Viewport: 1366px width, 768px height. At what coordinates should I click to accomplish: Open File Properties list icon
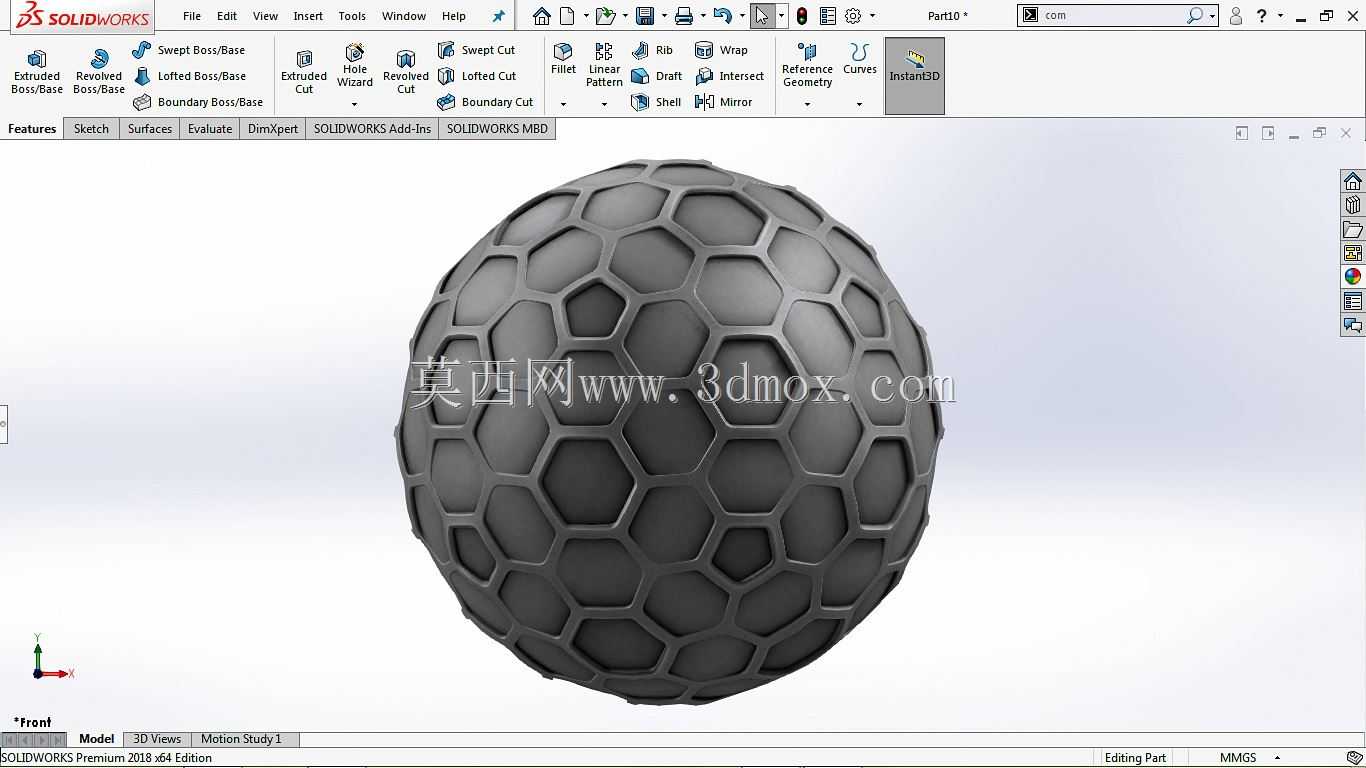[x=827, y=16]
